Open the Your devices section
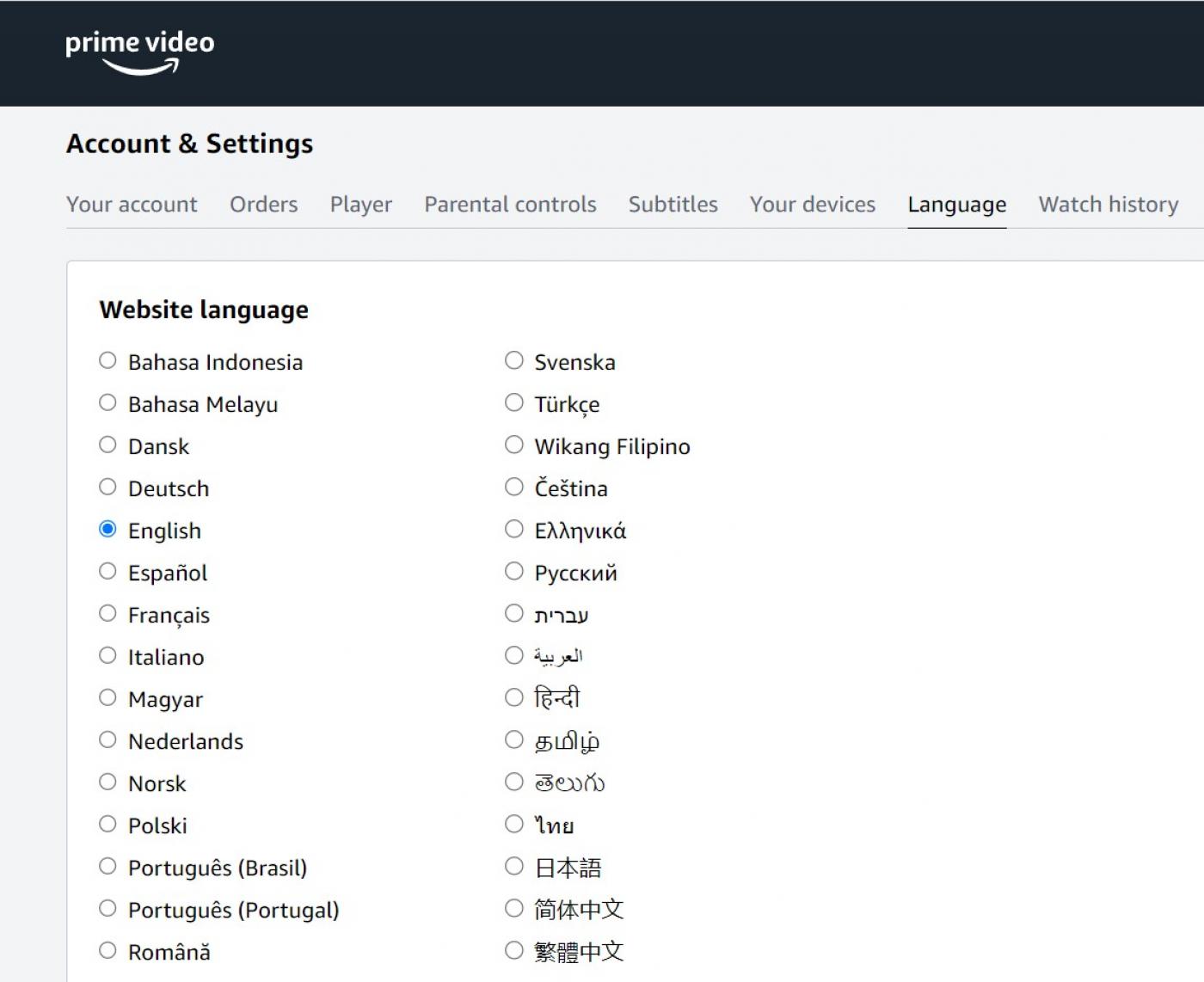The height and width of the screenshot is (982, 1204). tap(811, 205)
